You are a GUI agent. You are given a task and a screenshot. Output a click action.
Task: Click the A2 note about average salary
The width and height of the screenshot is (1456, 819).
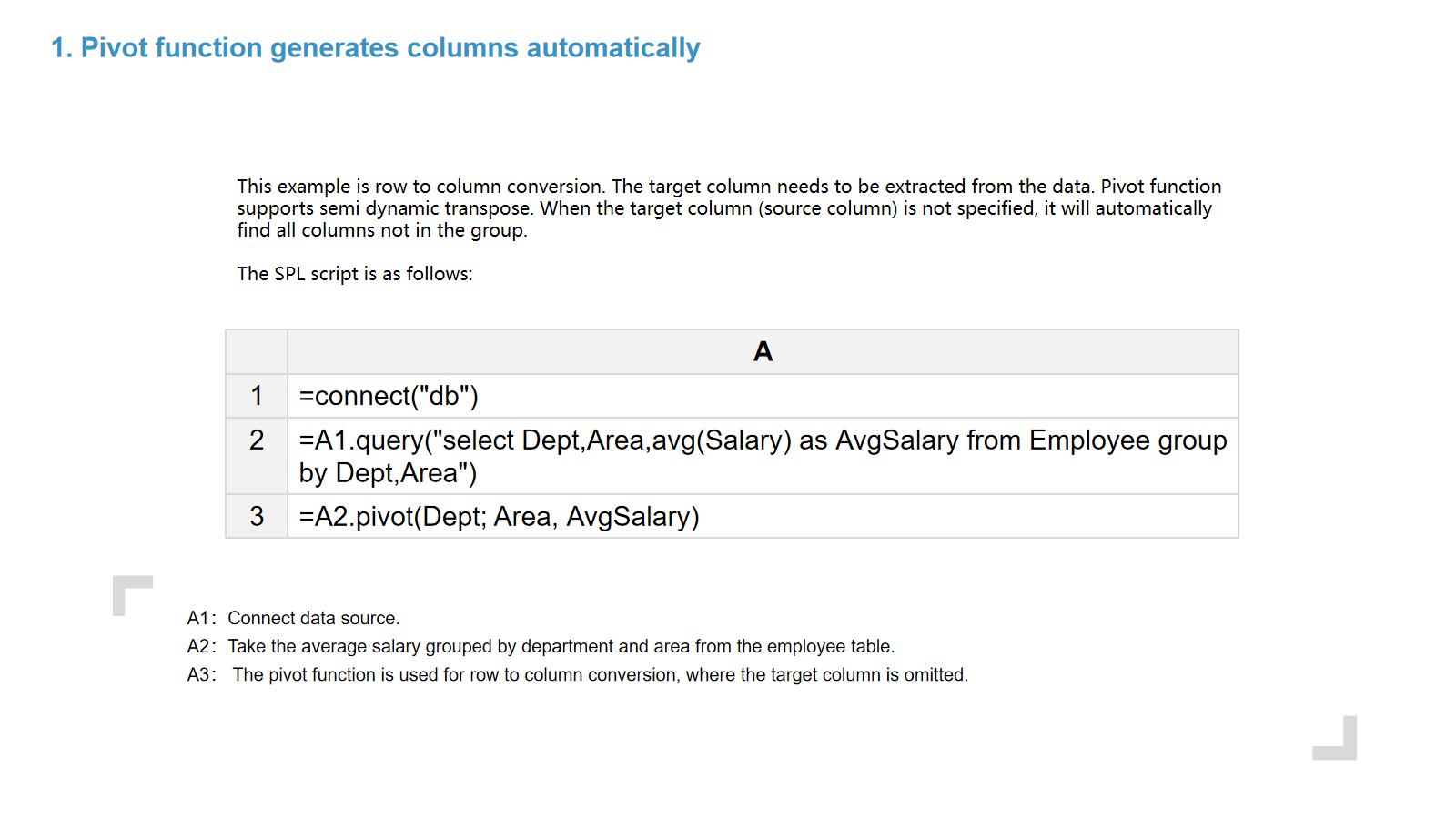click(561, 647)
